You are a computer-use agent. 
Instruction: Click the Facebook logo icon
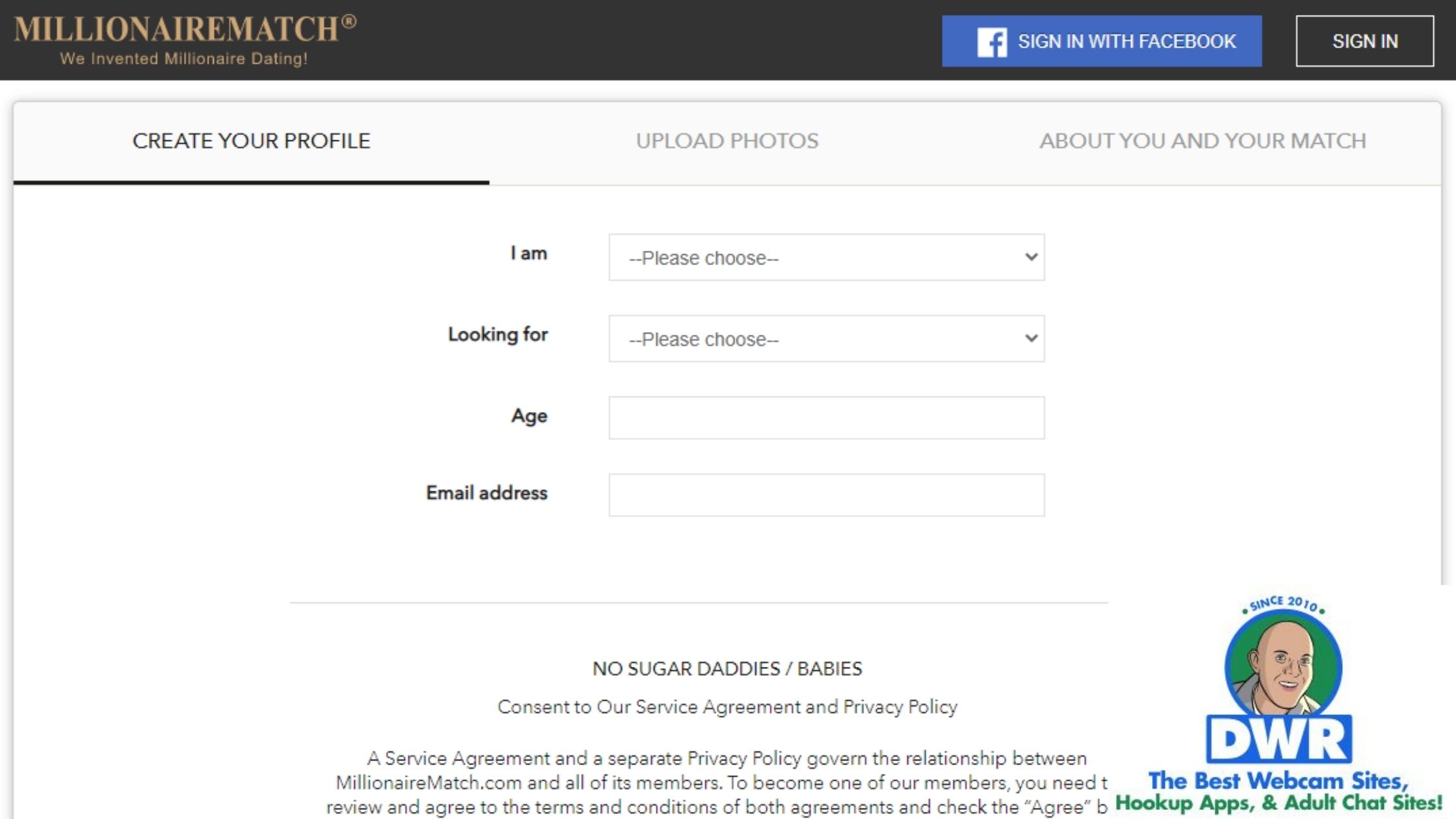point(992,42)
